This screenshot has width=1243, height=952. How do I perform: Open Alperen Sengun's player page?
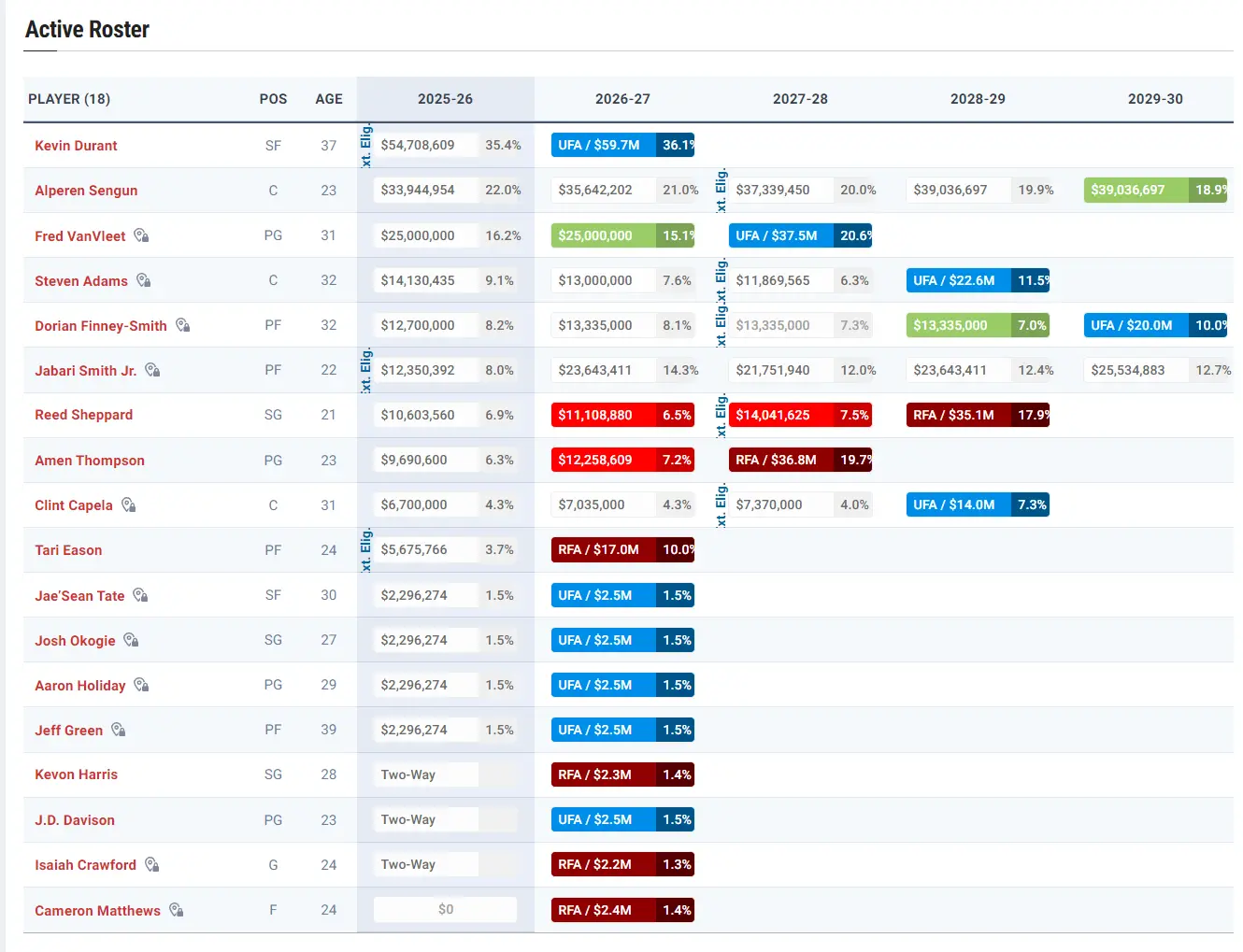pos(86,191)
